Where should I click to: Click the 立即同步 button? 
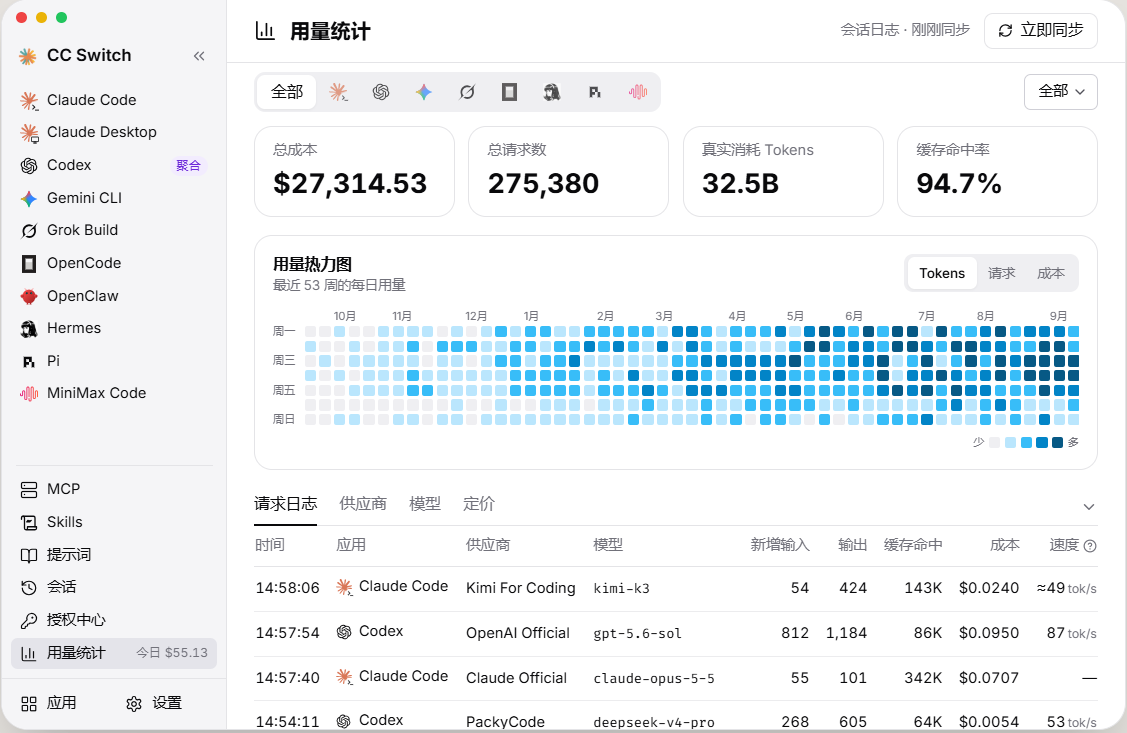tap(1041, 31)
